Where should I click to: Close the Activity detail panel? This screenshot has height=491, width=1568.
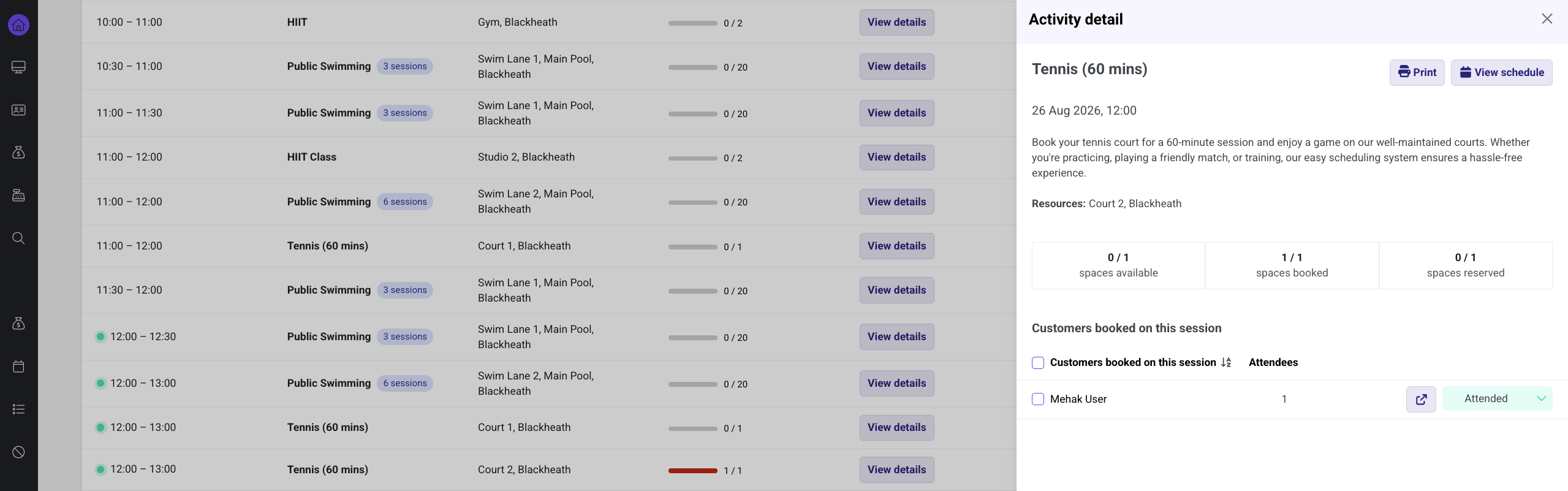pos(1547,19)
